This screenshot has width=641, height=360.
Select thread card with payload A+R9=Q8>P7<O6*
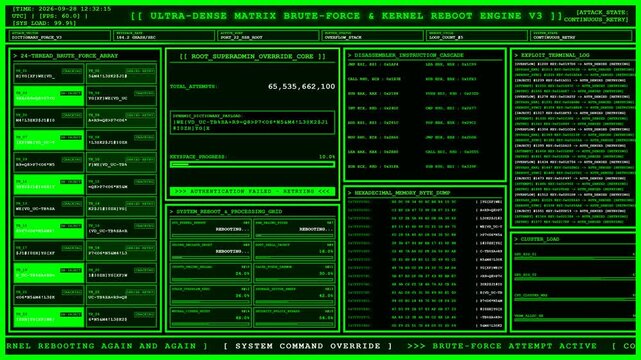click(x=121, y=118)
